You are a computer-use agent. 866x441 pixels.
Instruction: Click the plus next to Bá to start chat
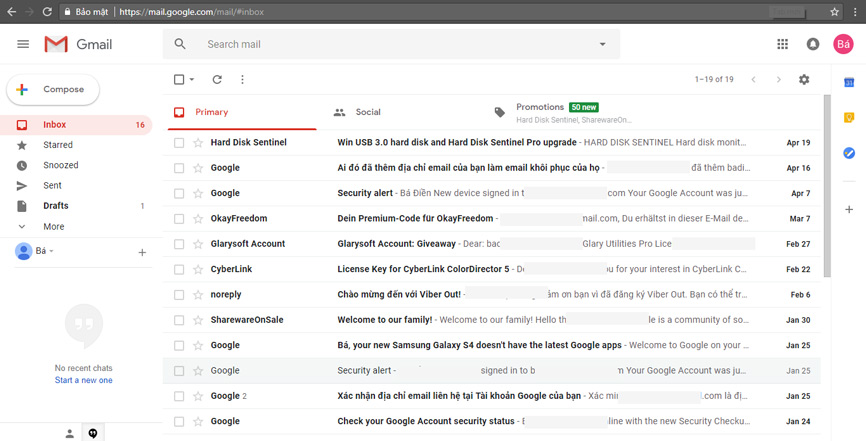142,253
